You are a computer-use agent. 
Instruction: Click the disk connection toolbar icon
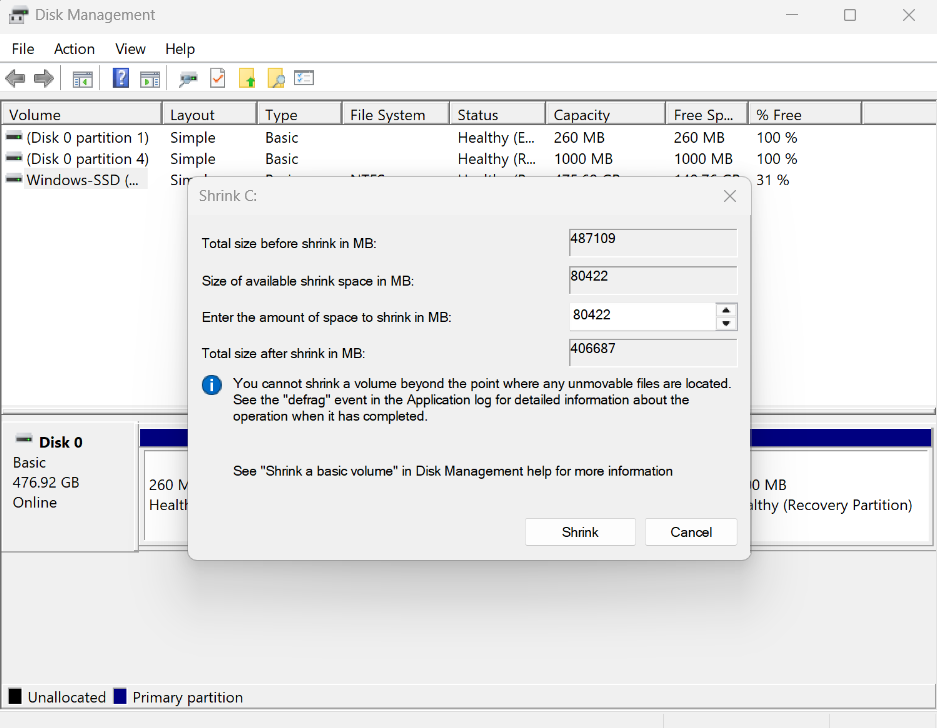188,78
